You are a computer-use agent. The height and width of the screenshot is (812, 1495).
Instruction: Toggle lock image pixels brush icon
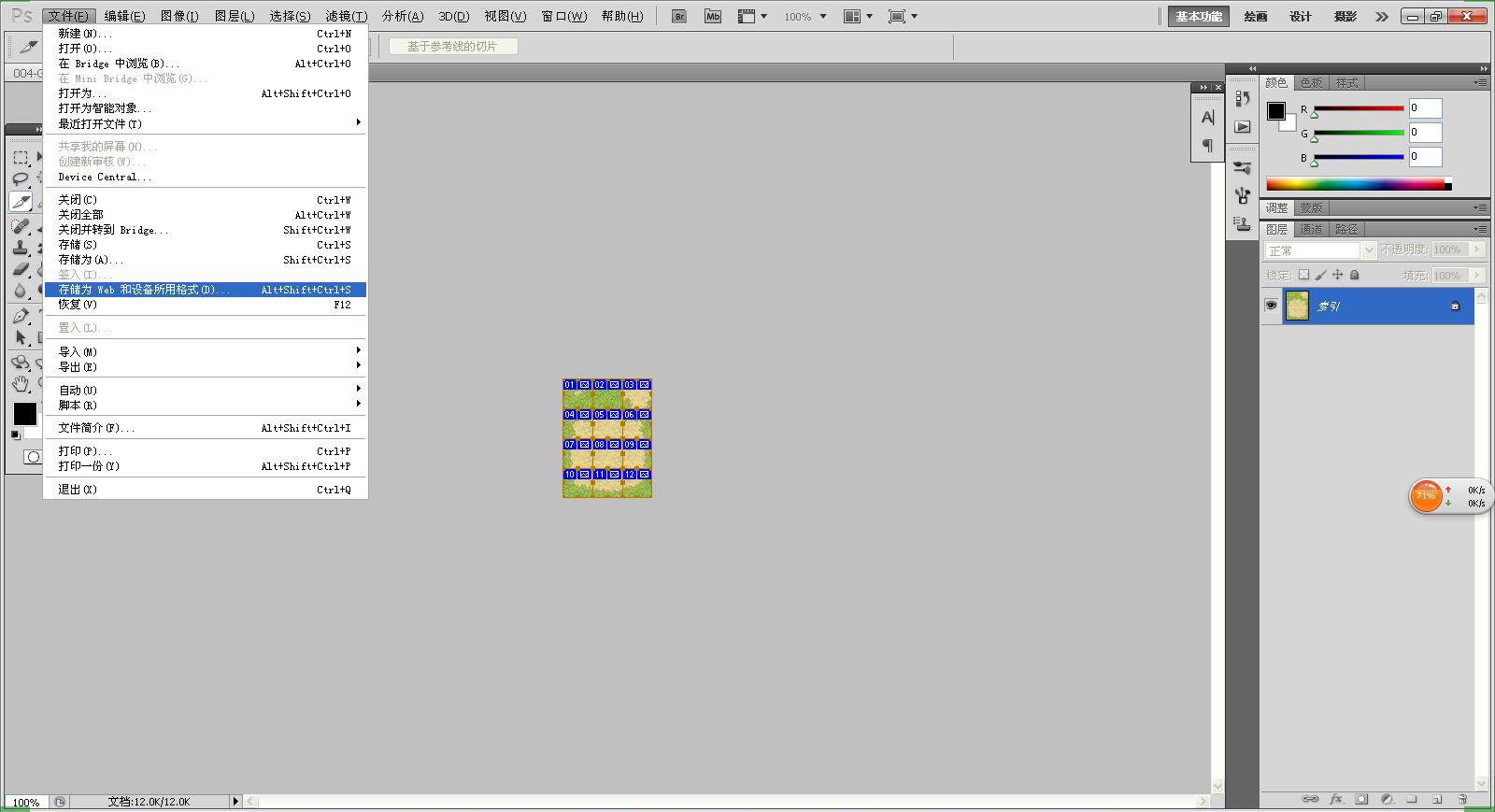click(x=1321, y=275)
